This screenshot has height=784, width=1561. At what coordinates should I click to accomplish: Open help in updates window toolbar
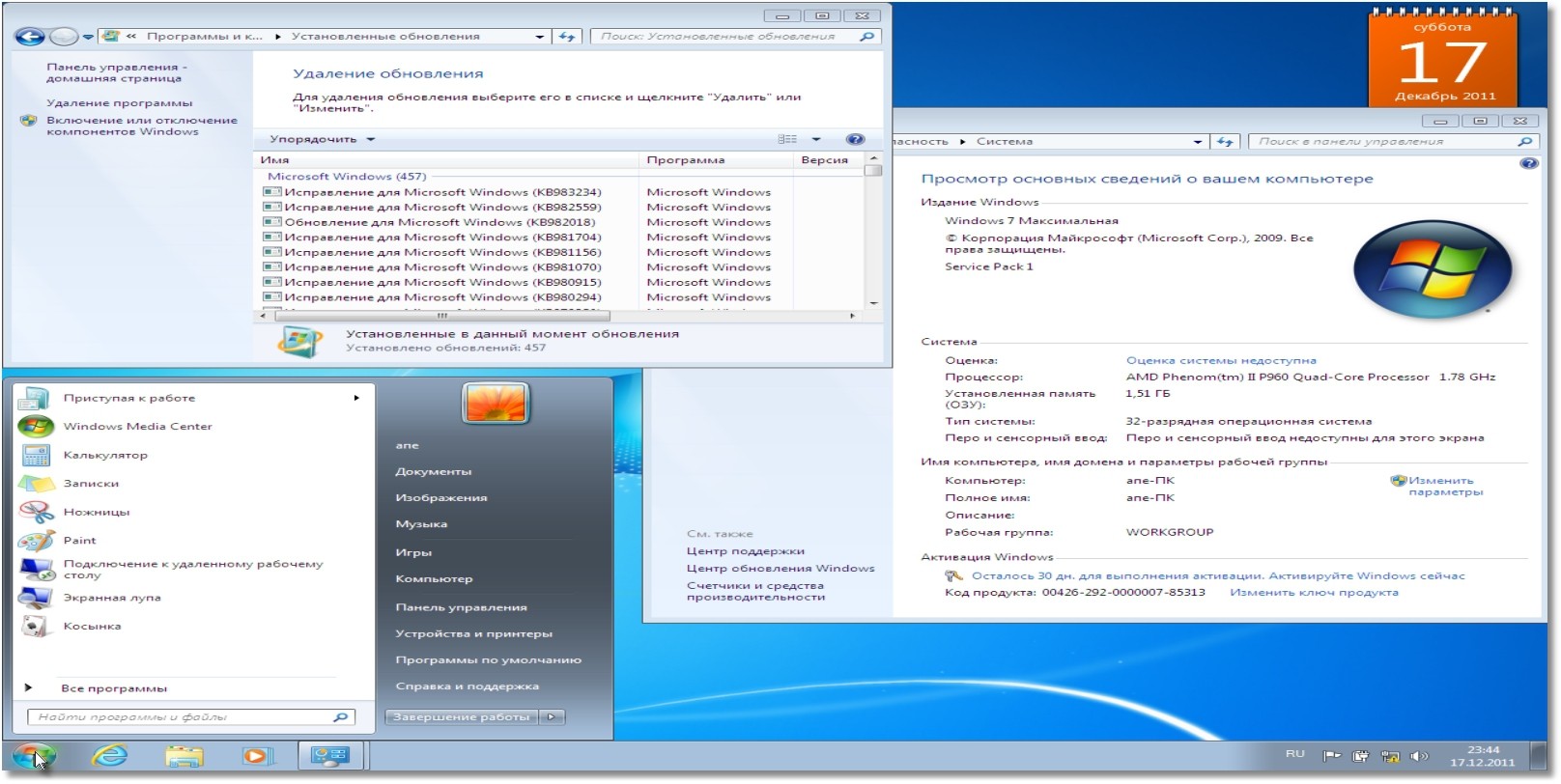(855, 139)
